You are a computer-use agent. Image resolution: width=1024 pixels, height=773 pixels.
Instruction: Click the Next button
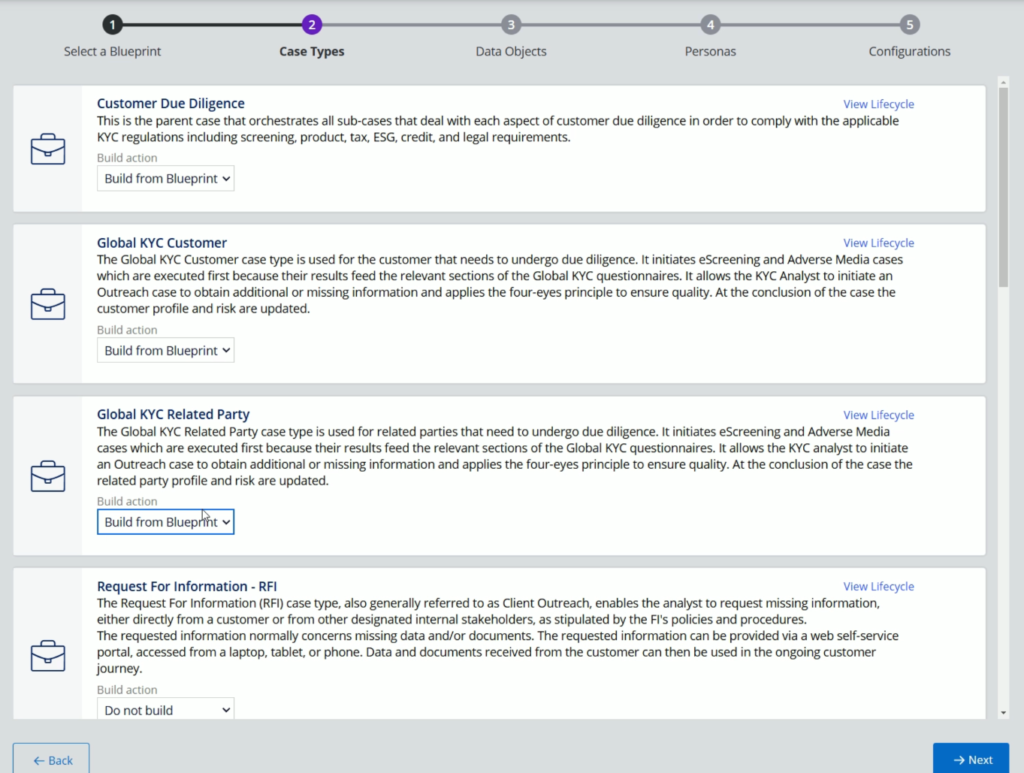point(971,759)
